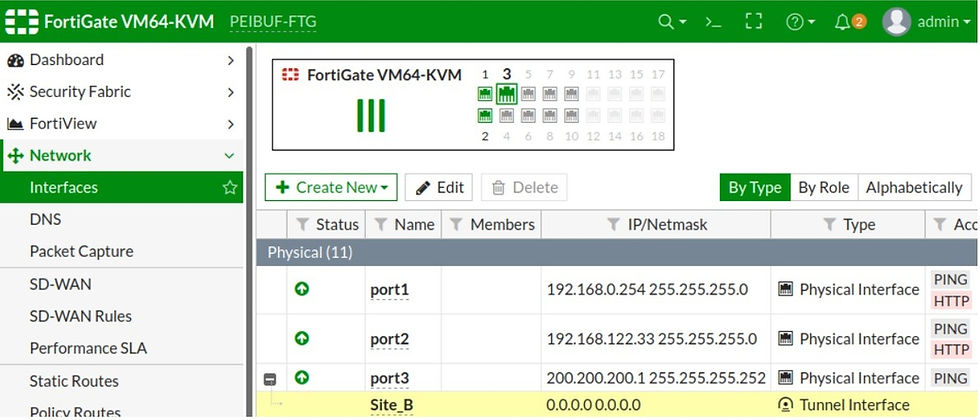Filter the Type column
Image resolution: width=980 pixels, height=420 pixels.
click(x=829, y=224)
